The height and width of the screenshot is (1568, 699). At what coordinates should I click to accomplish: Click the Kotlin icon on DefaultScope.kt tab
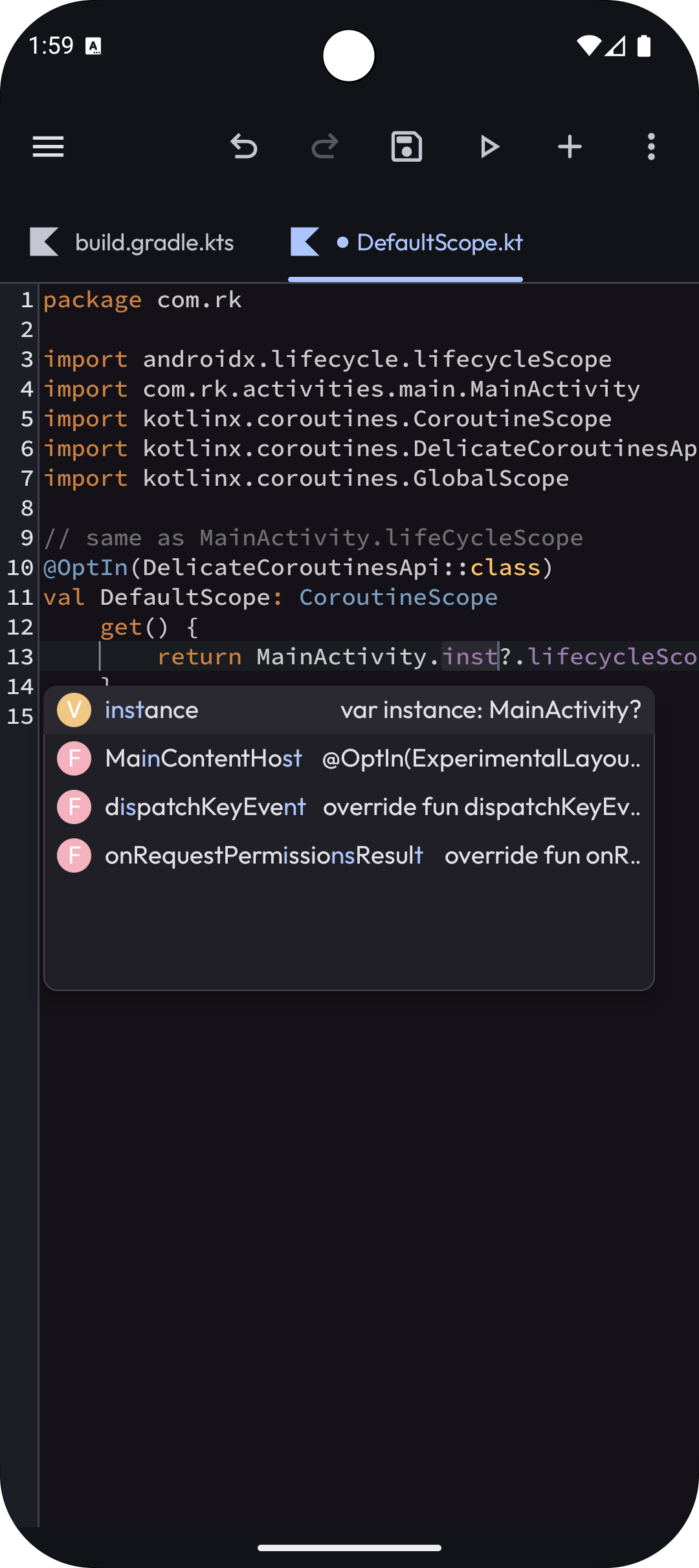[305, 242]
